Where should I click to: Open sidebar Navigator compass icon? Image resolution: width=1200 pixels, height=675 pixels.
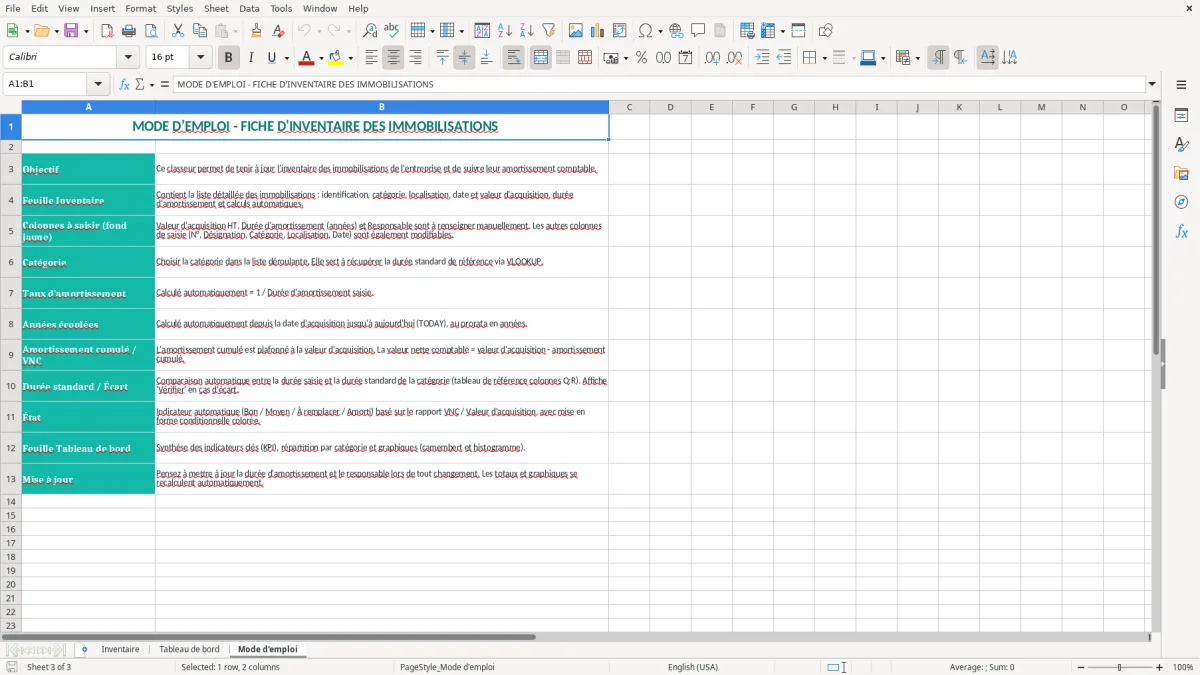(x=1181, y=202)
